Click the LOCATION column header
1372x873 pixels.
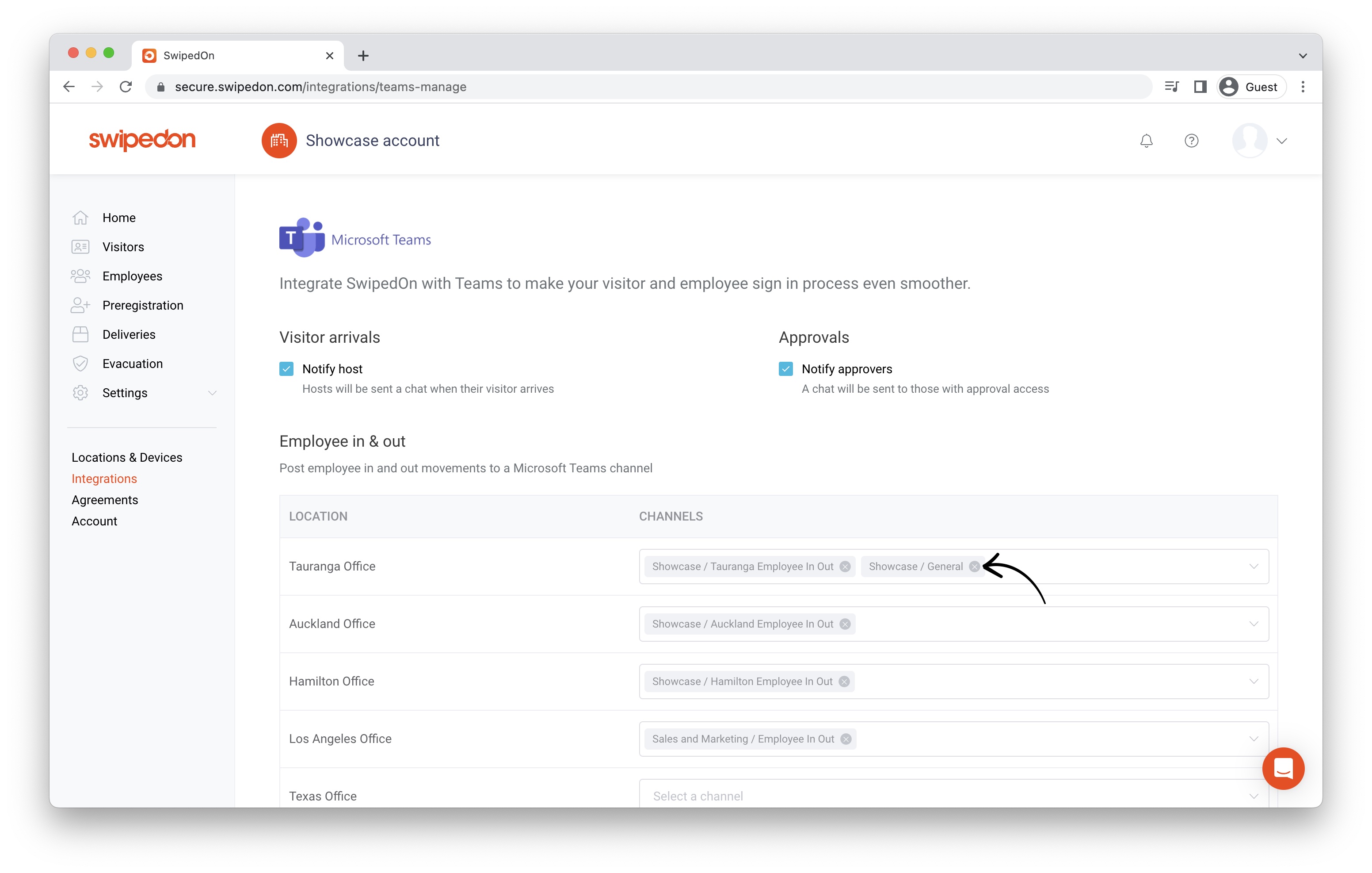point(318,516)
